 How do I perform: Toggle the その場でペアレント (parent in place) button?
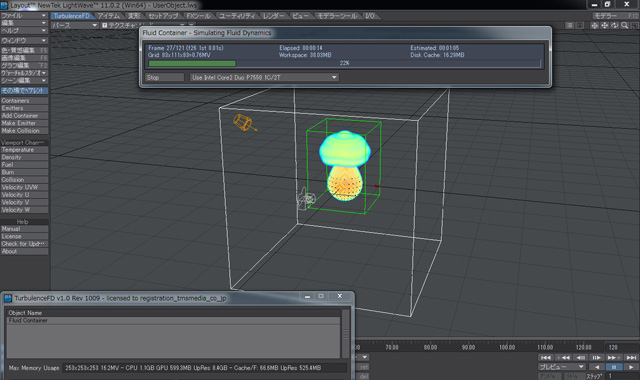(x=24, y=91)
